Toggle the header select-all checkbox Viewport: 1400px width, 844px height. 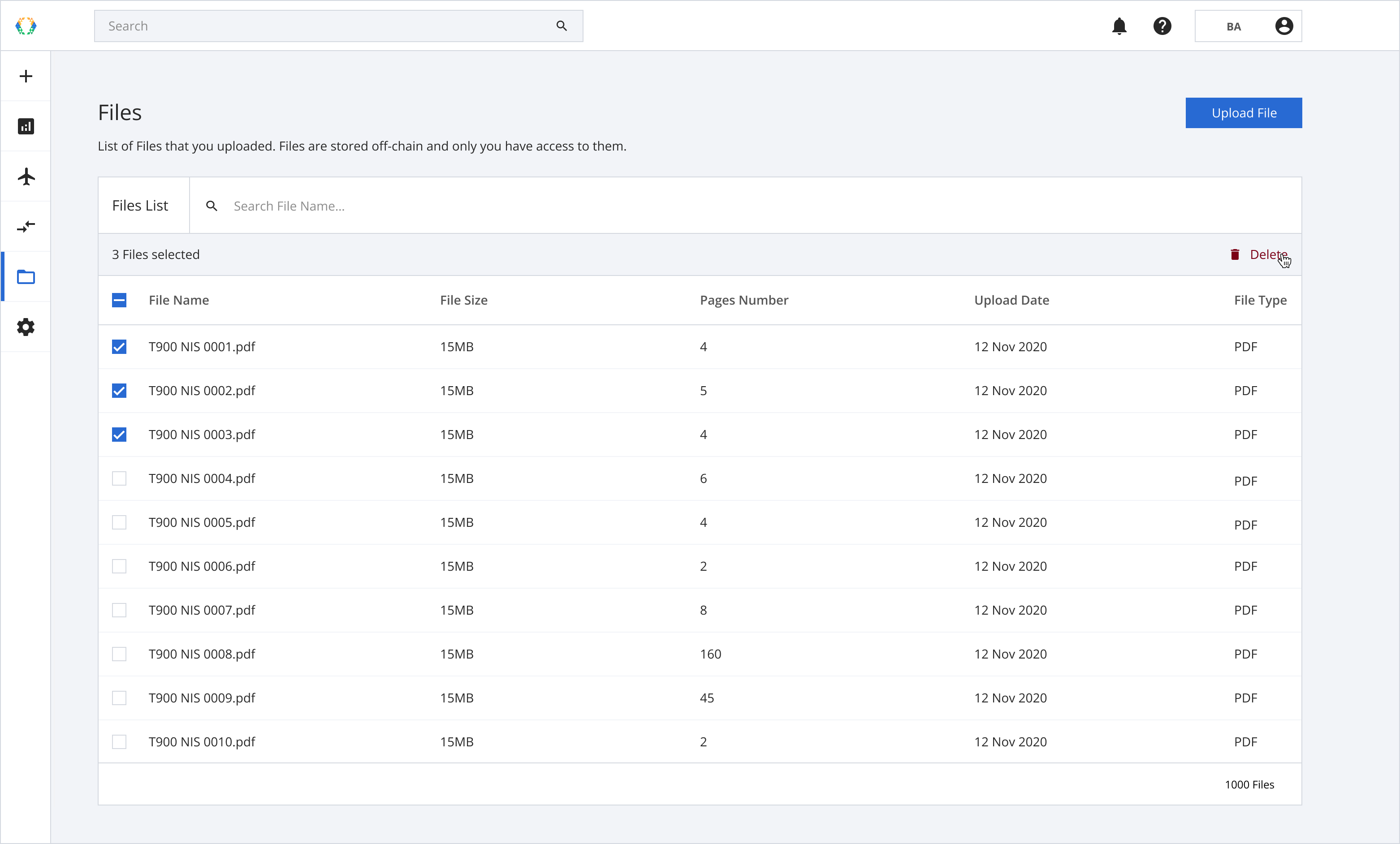pyautogui.click(x=119, y=300)
